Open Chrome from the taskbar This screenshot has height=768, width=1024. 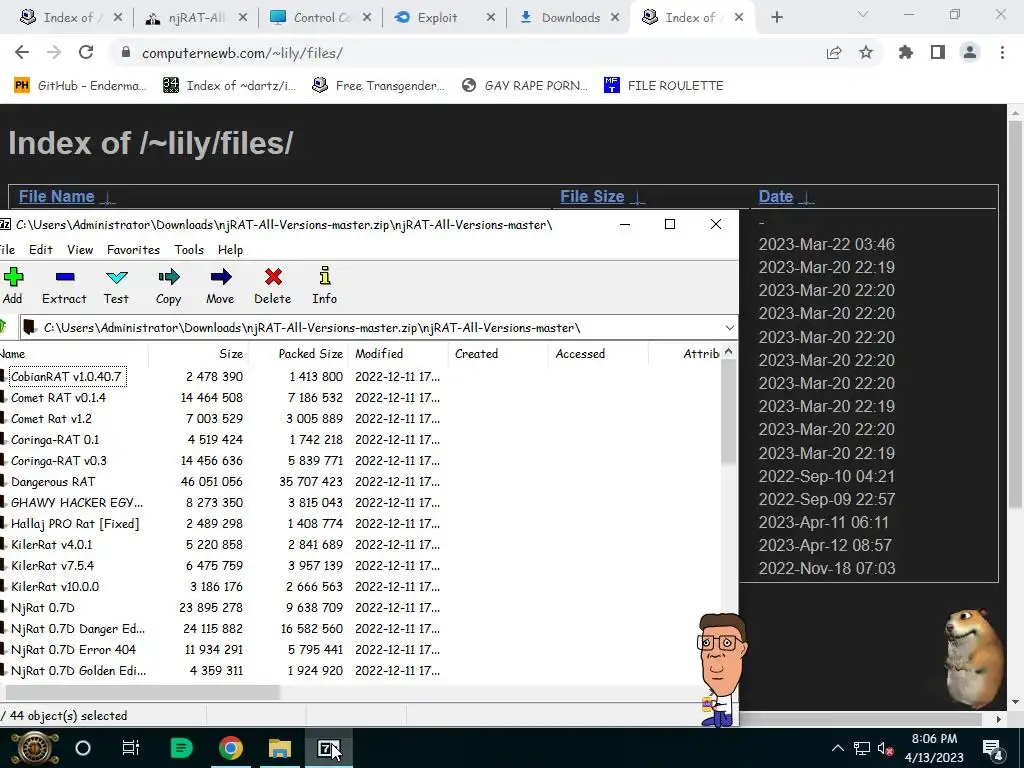click(231, 748)
